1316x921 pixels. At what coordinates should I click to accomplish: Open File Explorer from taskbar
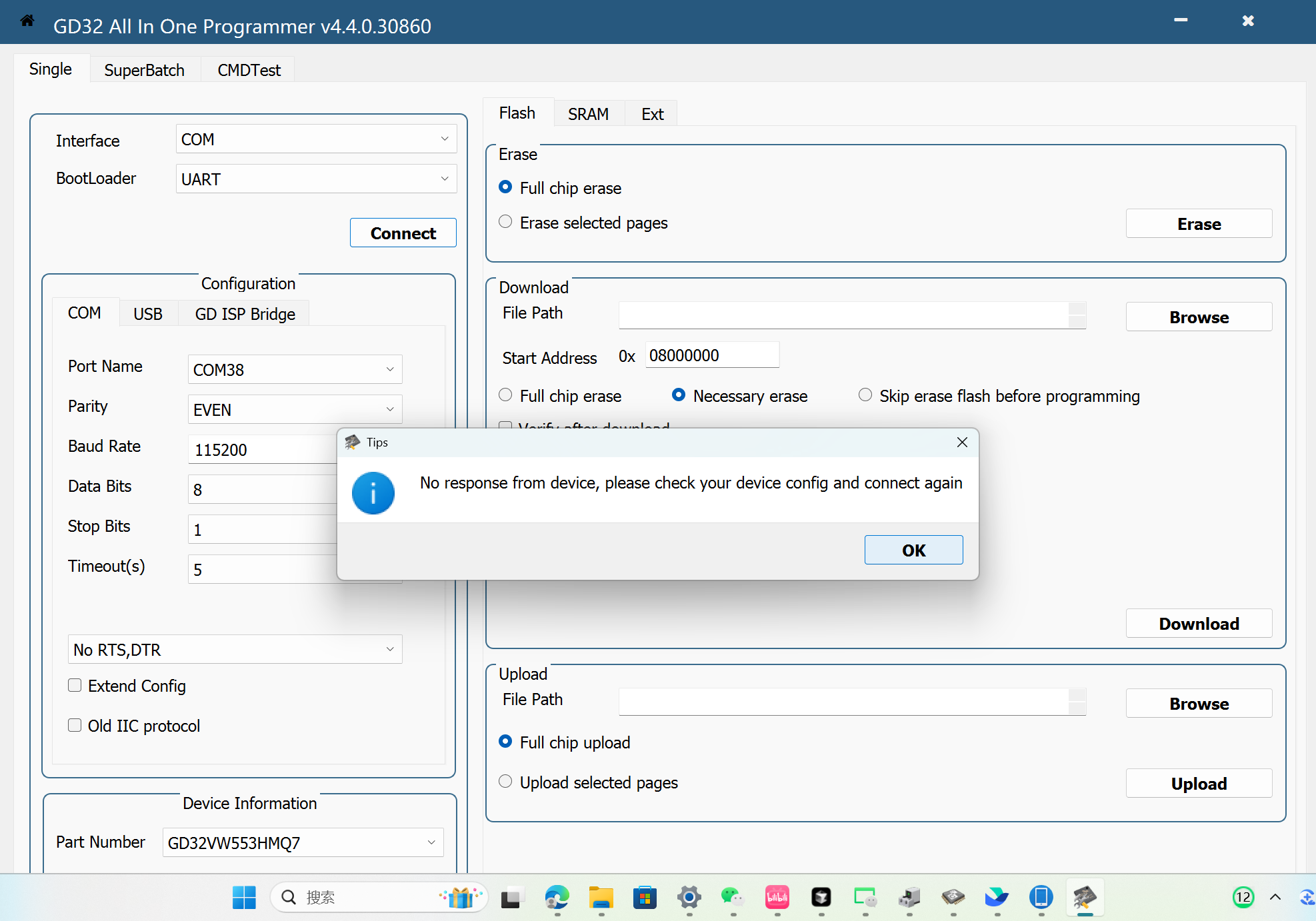pyautogui.click(x=601, y=898)
